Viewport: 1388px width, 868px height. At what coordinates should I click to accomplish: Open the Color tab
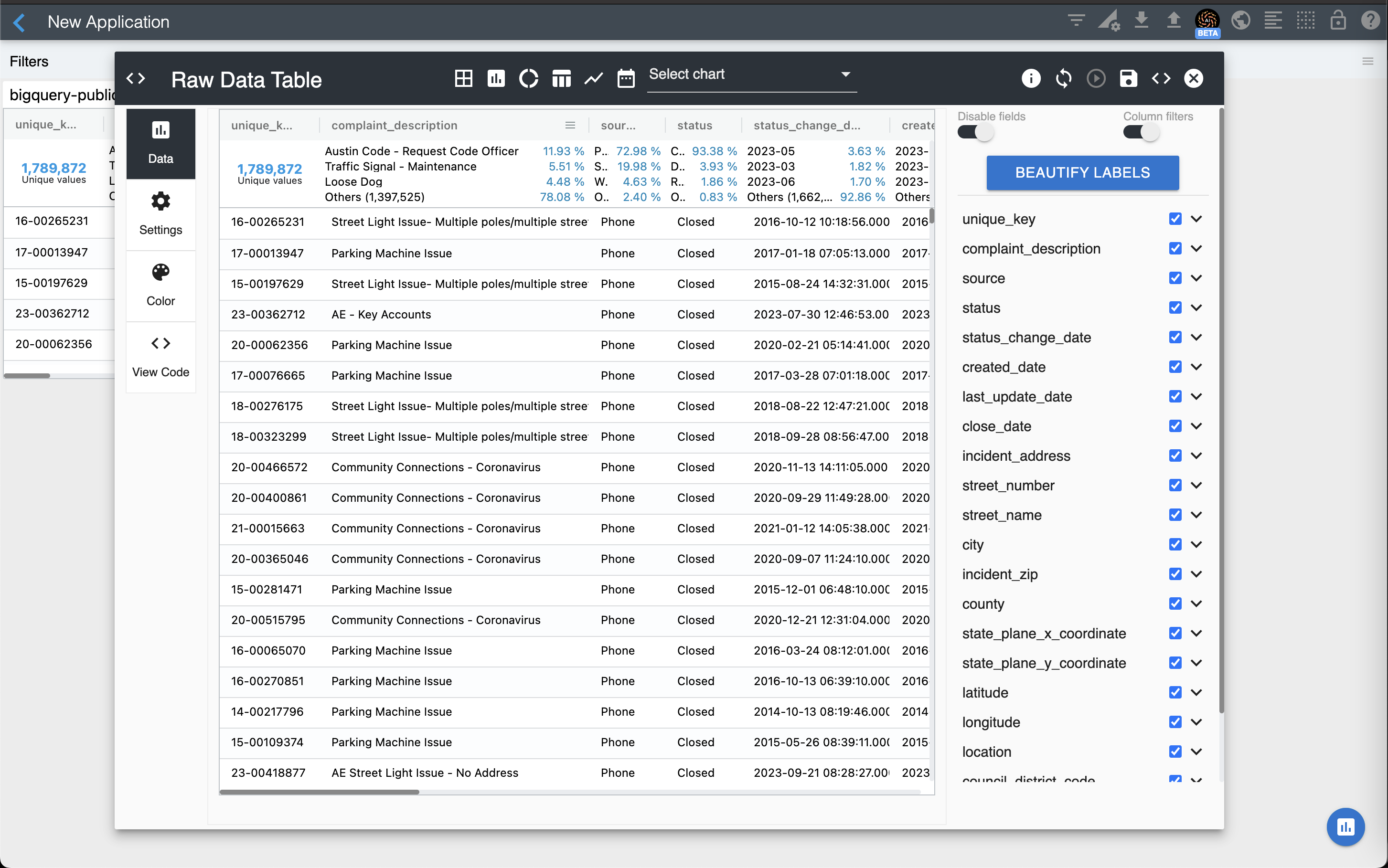coord(160,286)
